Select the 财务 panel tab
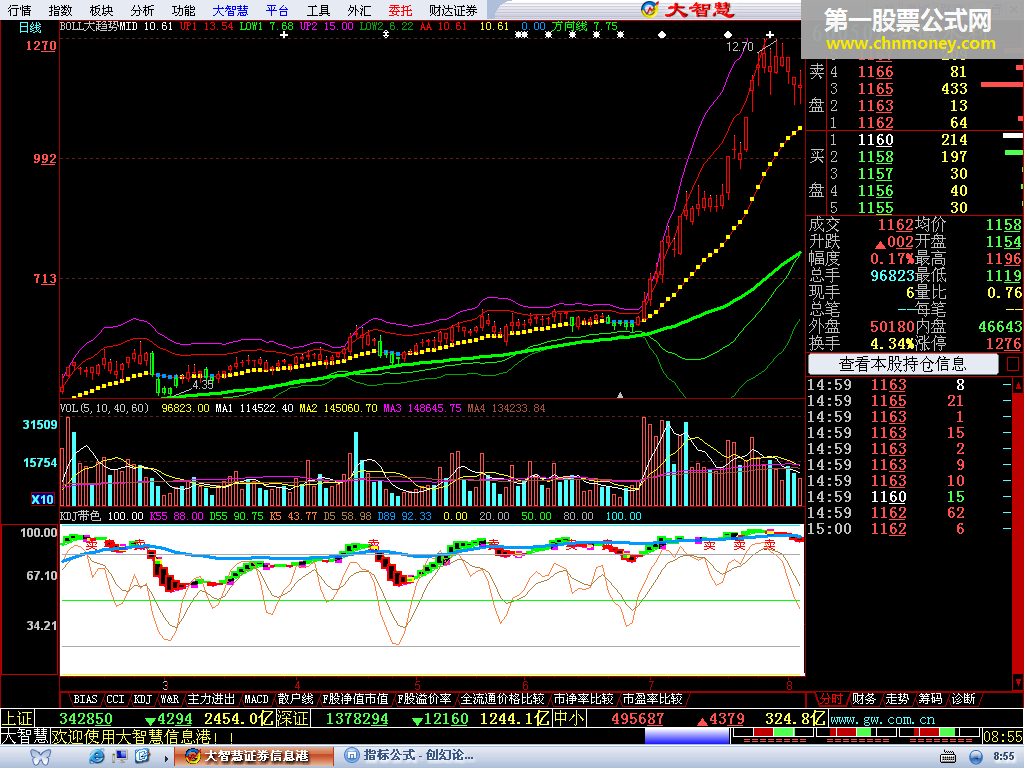This screenshot has width=1024, height=768. coord(863,699)
